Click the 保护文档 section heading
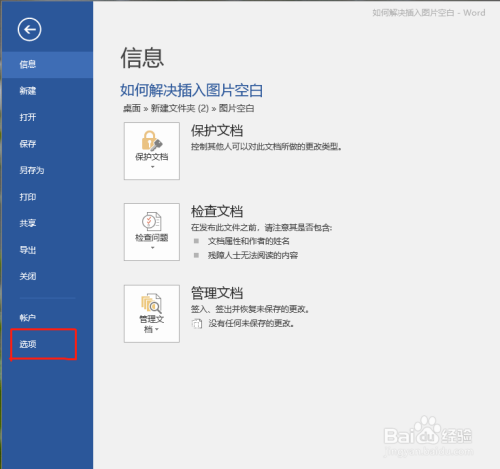Screen dimensions: 500x469 pos(217,130)
